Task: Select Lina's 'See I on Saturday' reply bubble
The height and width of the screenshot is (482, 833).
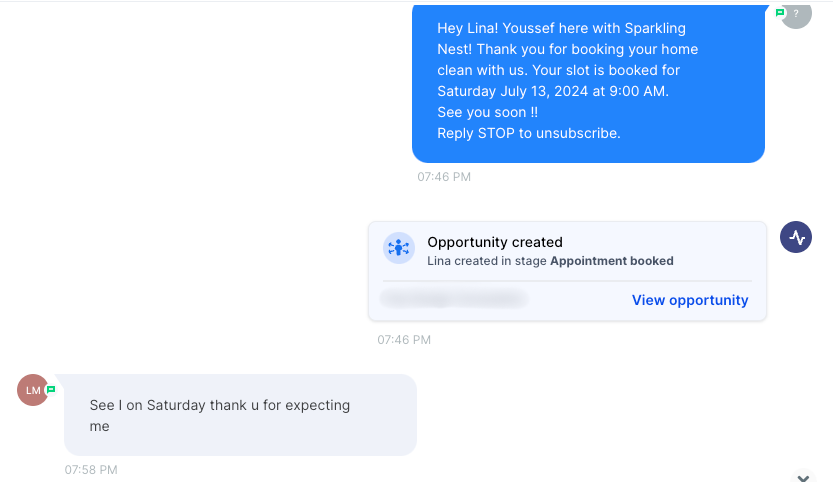Action: pyautogui.click(x=240, y=415)
